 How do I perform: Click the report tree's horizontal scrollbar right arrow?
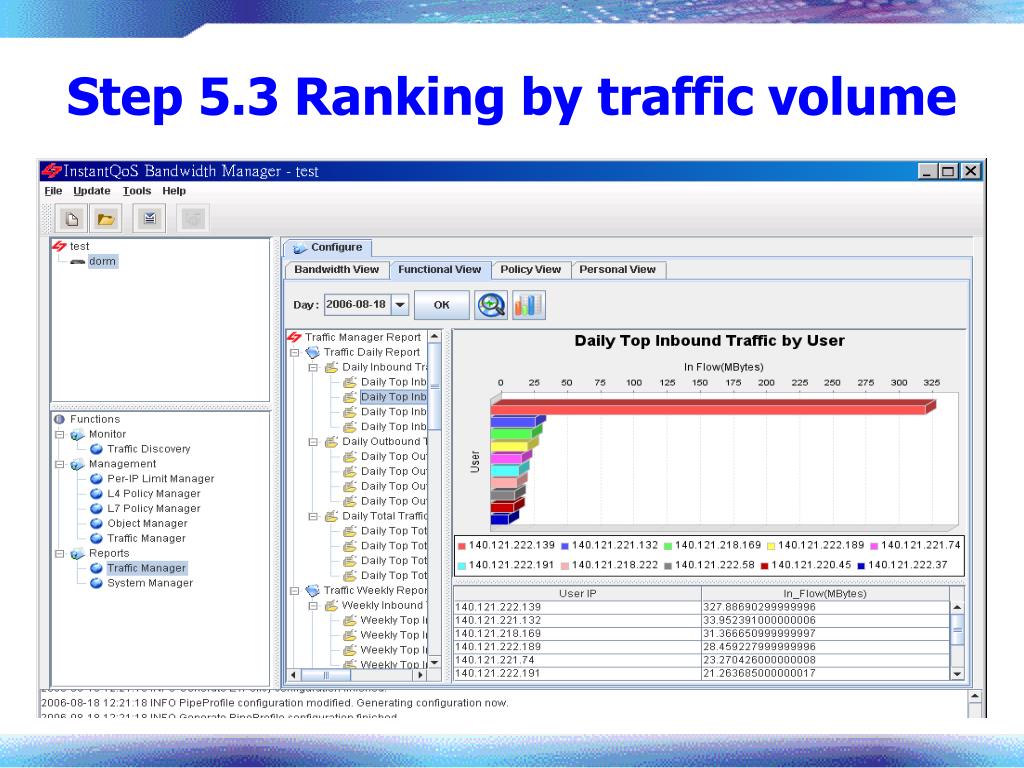421,675
